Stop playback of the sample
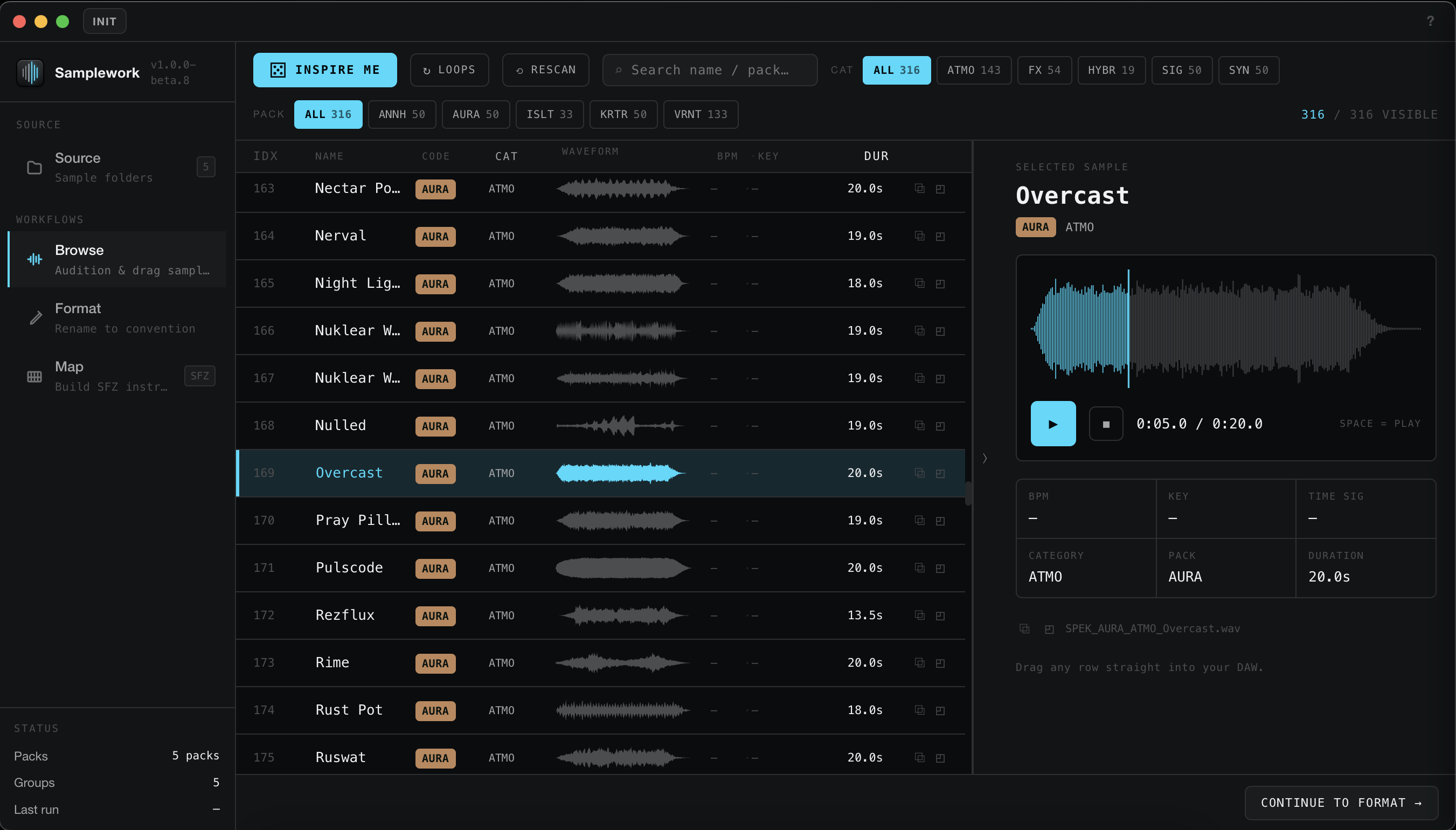Viewport: 1456px width, 830px height. (x=1106, y=424)
